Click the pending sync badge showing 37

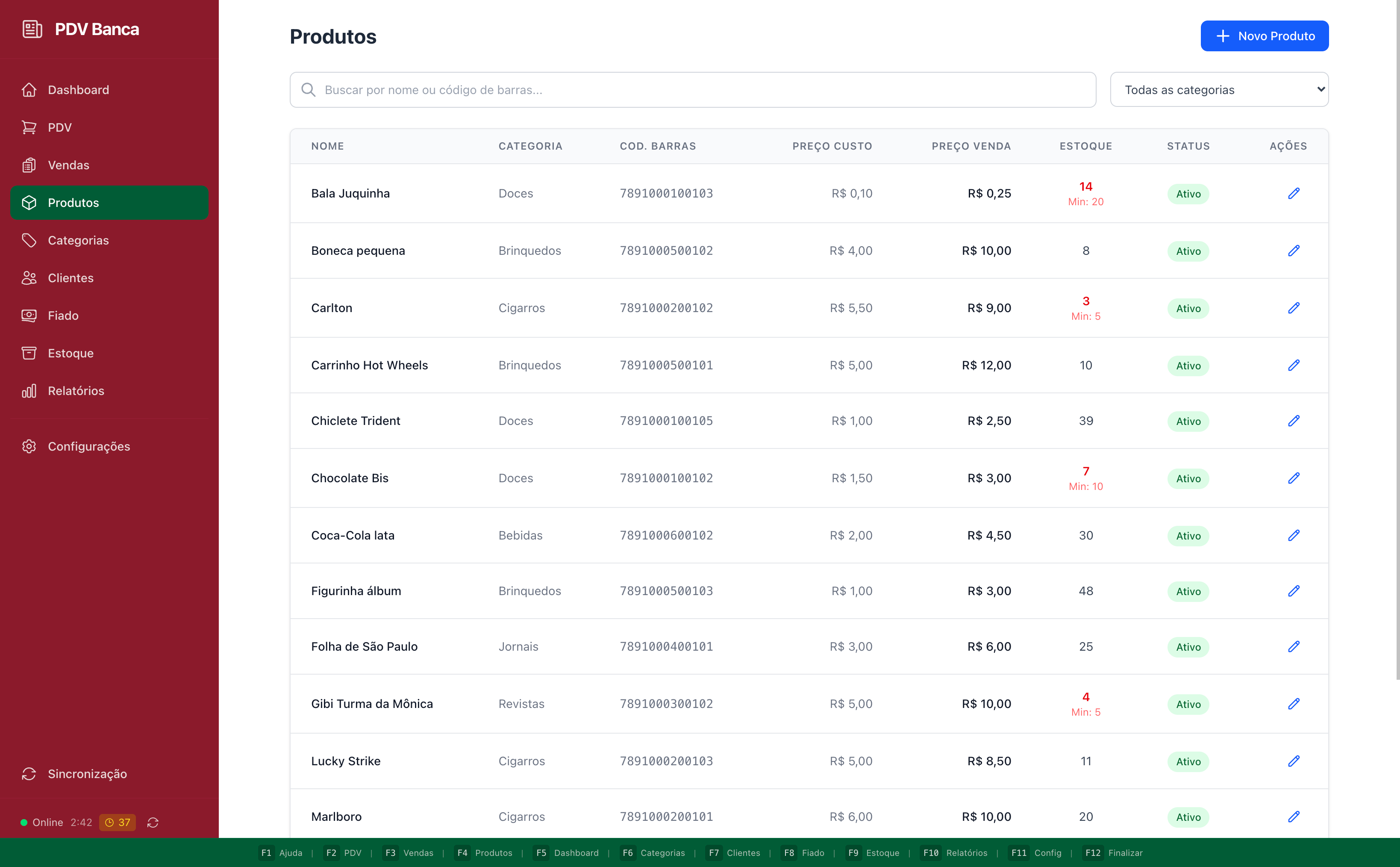[x=118, y=822]
